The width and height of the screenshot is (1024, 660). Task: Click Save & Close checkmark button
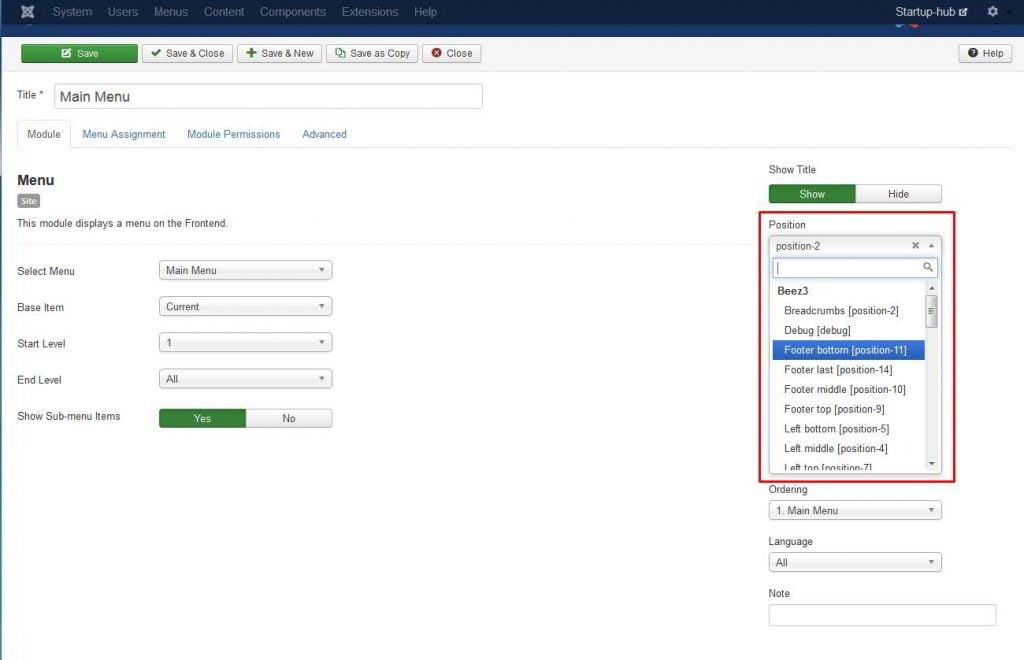click(187, 53)
